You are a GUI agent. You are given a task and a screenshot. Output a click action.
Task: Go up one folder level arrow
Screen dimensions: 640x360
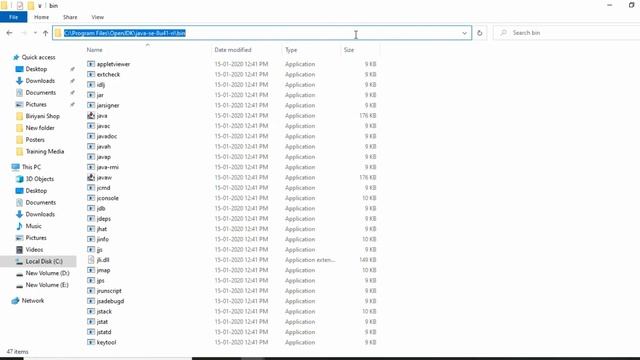tap(45, 33)
